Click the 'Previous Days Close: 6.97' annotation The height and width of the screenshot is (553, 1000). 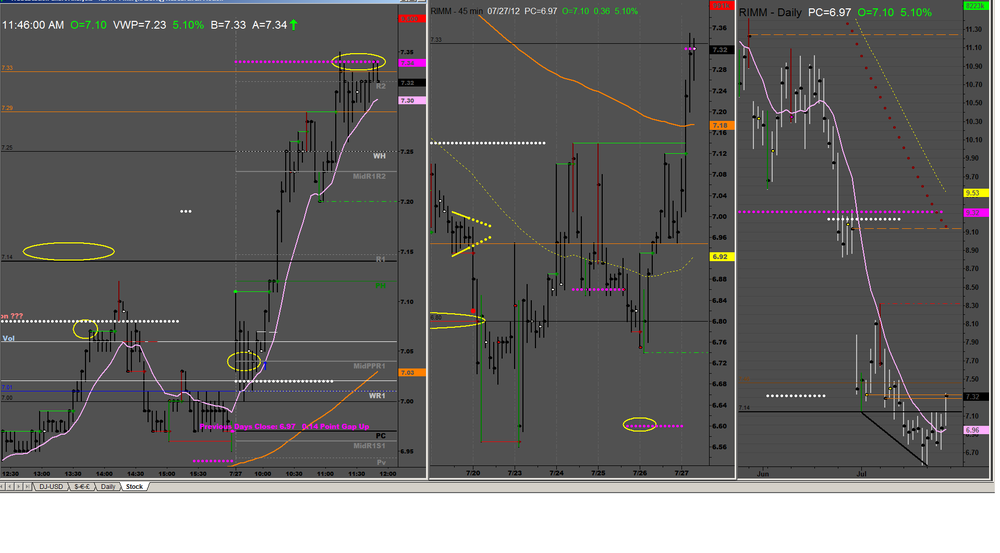pyautogui.click(x=247, y=426)
